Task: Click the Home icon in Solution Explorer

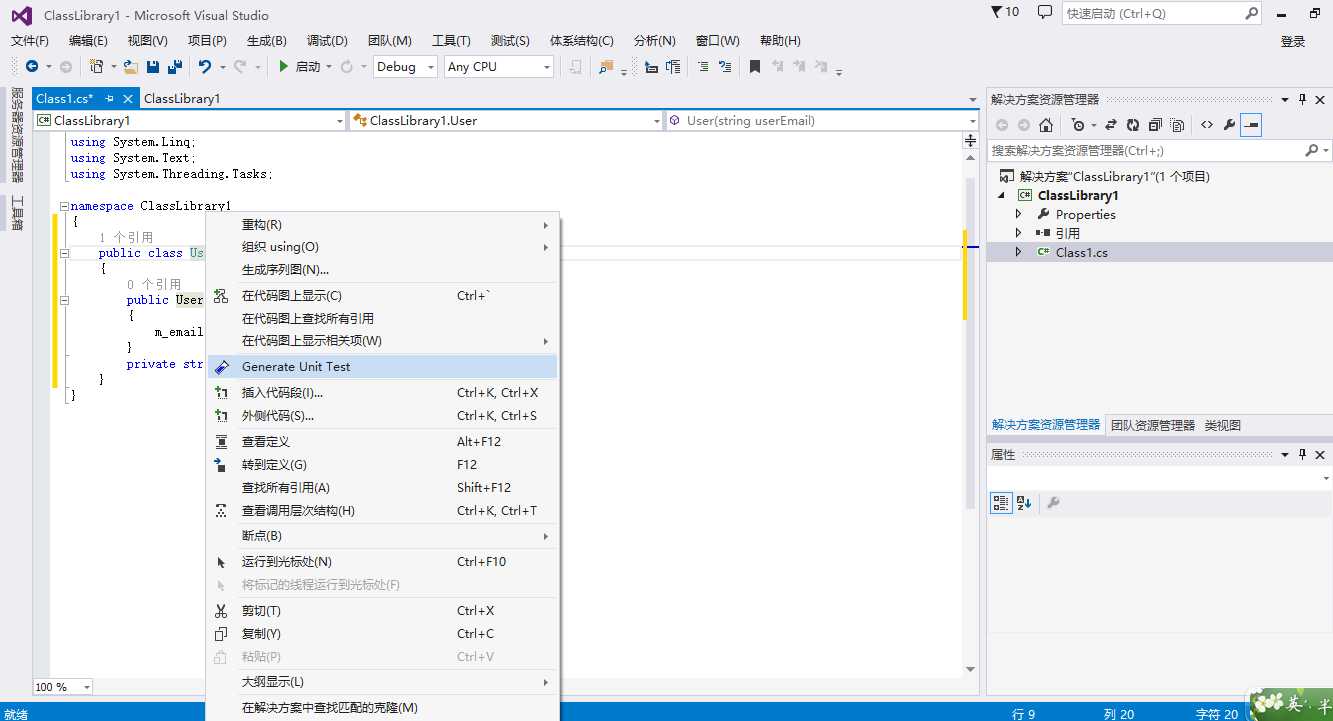Action: pos(1046,125)
